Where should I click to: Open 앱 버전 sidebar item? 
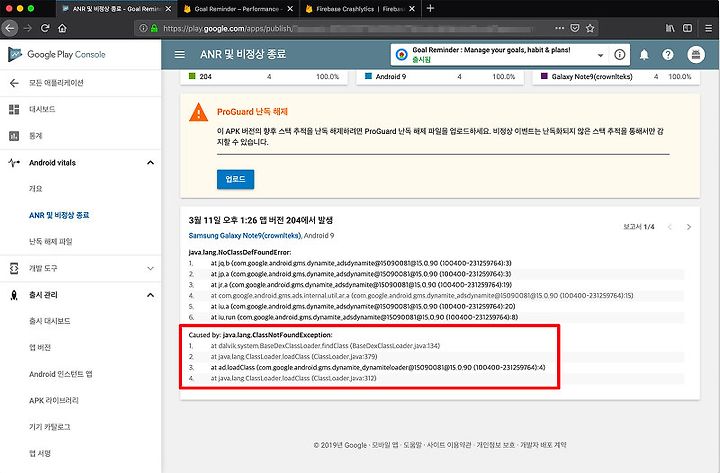pyautogui.click(x=39, y=348)
